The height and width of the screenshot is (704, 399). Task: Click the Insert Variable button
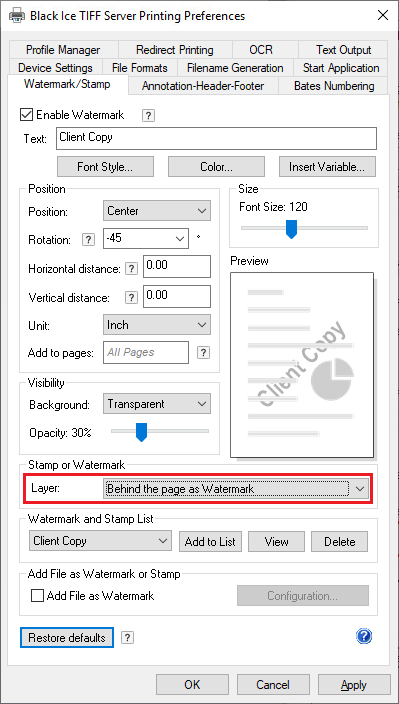327,167
